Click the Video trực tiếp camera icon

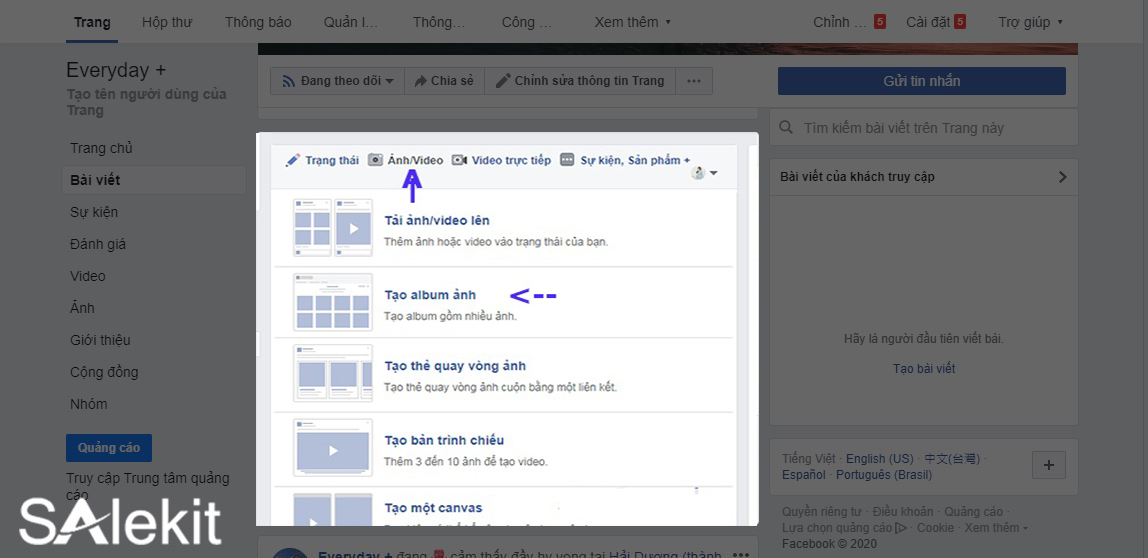[459, 160]
